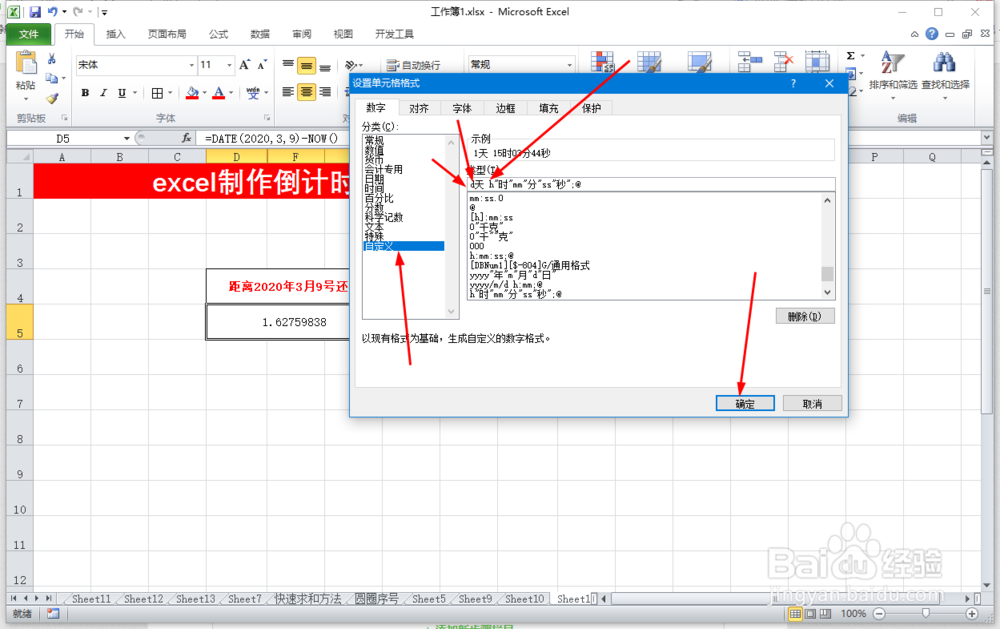Open the font size 11 dropdown
Viewport: 1000px width, 629px height.
pyautogui.click(x=229, y=65)
